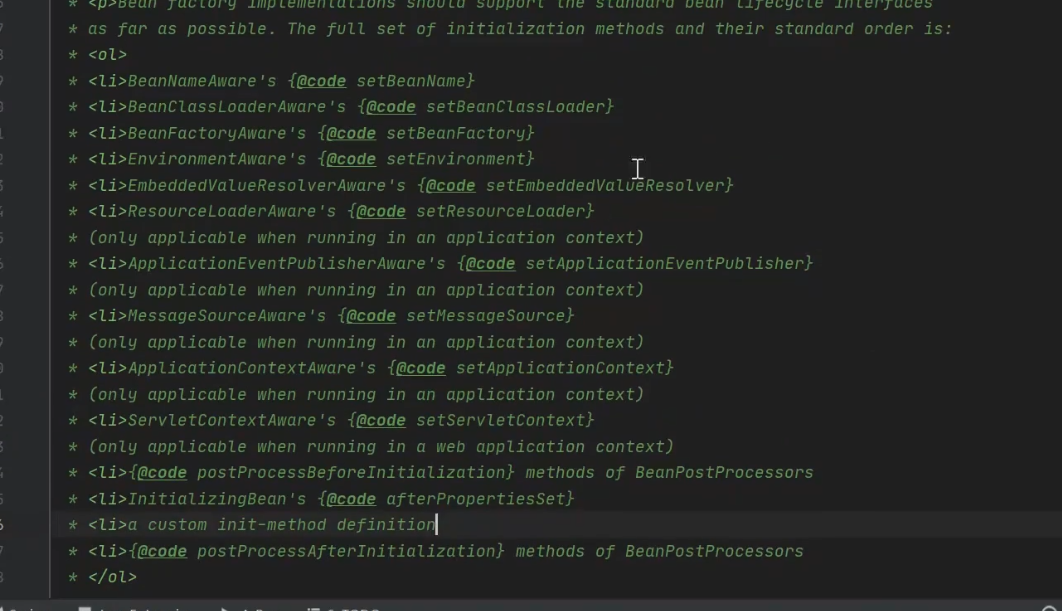
Task: Click the @code tag before setBeanClassLoader
Action: tap(391, 107)
